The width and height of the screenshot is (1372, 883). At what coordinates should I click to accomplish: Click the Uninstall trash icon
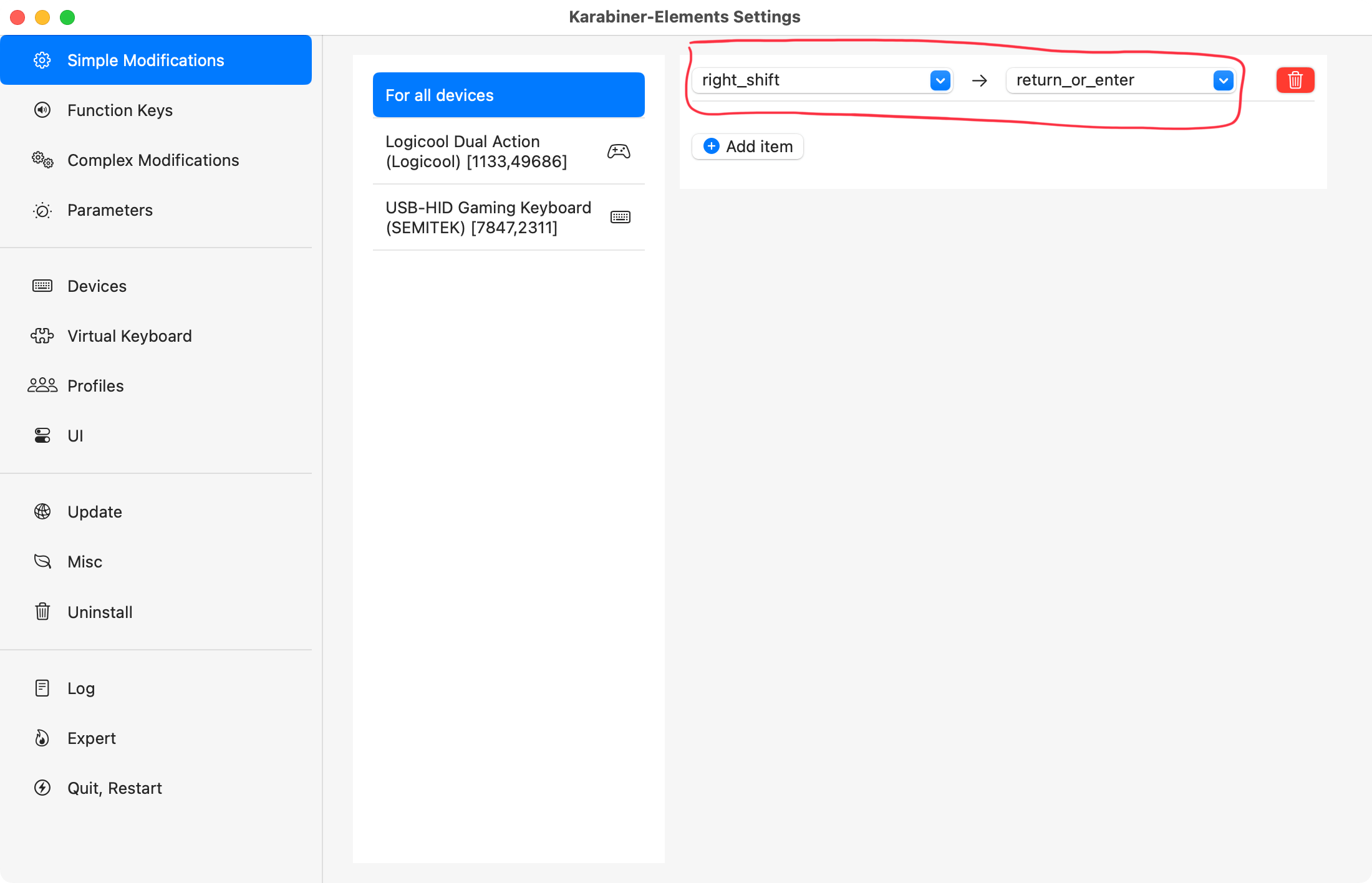point(42,612)
